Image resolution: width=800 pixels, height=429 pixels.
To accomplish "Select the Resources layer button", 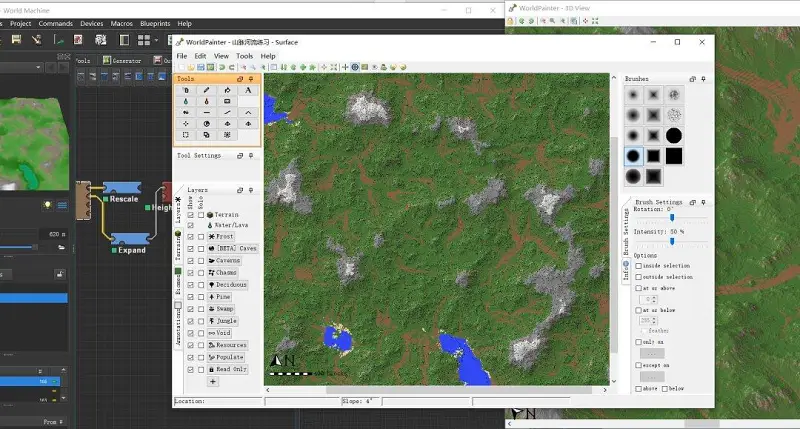I will click(228, 345).
